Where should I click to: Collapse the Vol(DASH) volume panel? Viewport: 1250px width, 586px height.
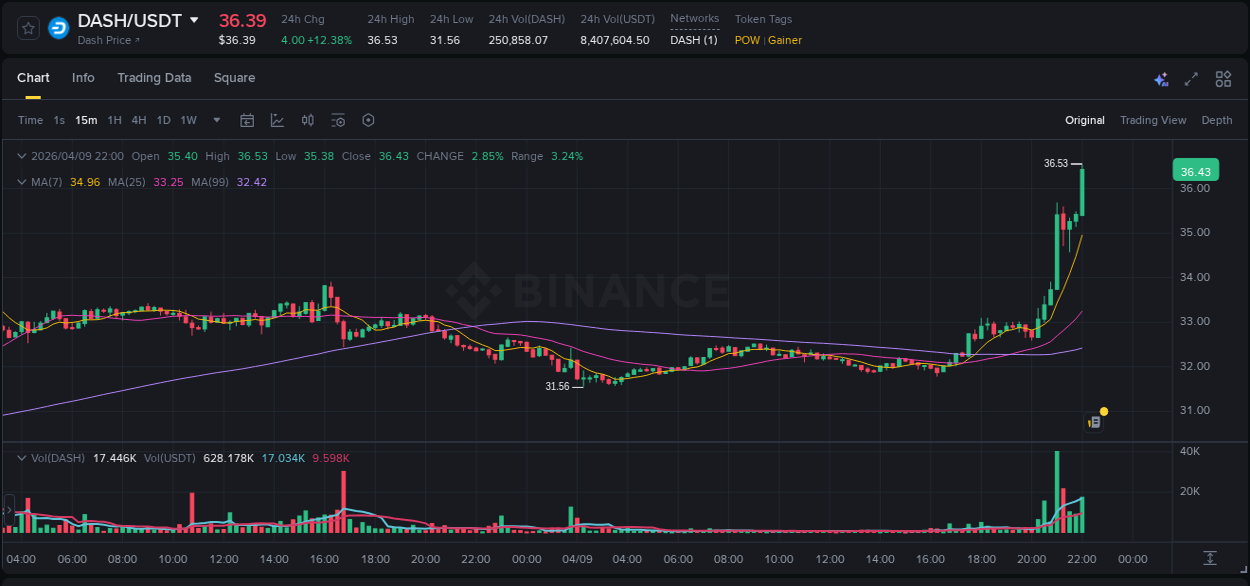[x=22, y=457]
